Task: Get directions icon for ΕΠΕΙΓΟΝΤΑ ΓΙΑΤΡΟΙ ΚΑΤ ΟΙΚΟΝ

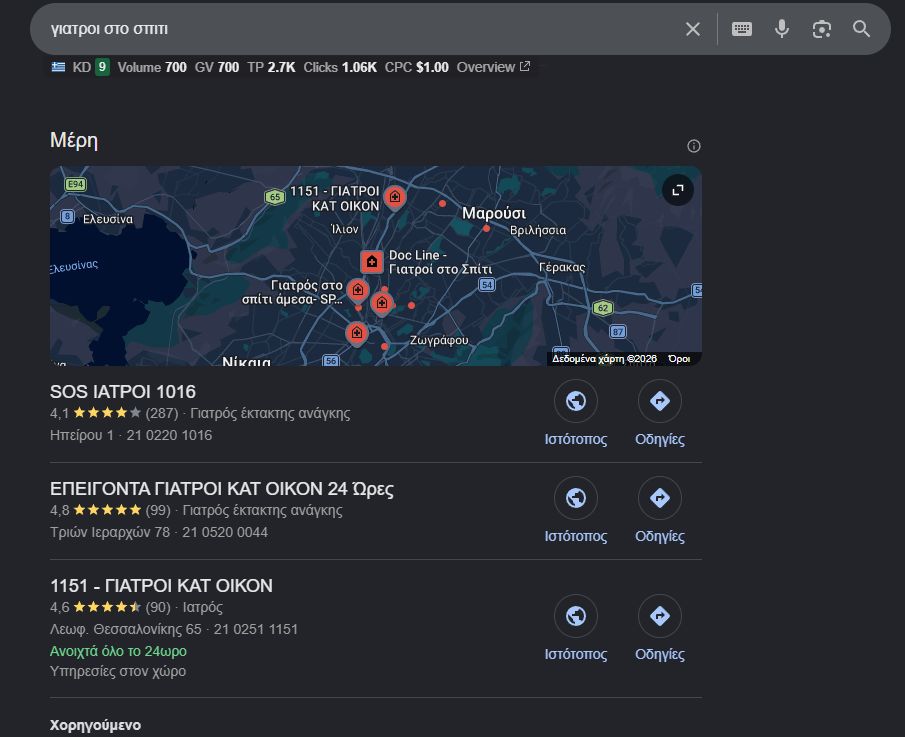Action: click(660, 497)
